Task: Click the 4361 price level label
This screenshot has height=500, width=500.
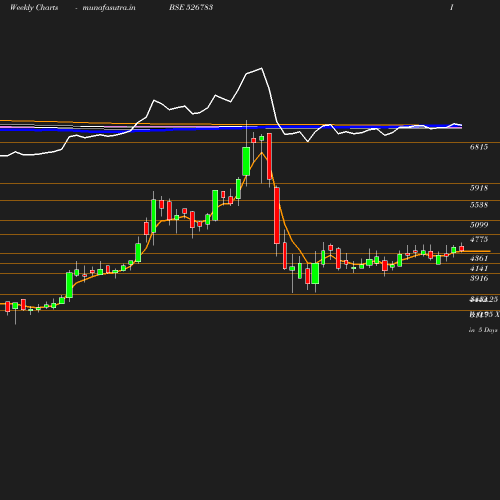Action: tap(479, 258)
